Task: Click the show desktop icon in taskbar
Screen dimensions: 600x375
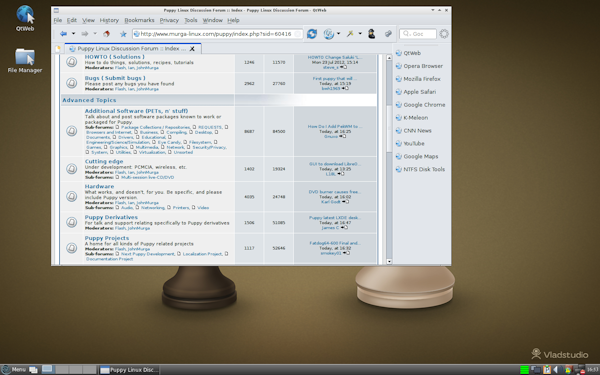Action: [33, 370]
